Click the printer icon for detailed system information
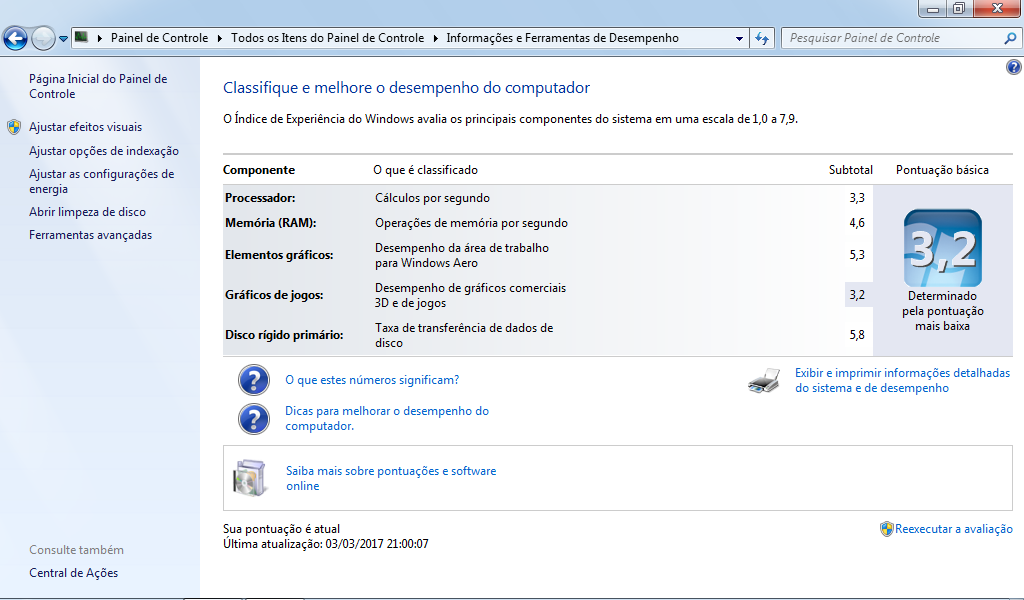 pos(764,381)
